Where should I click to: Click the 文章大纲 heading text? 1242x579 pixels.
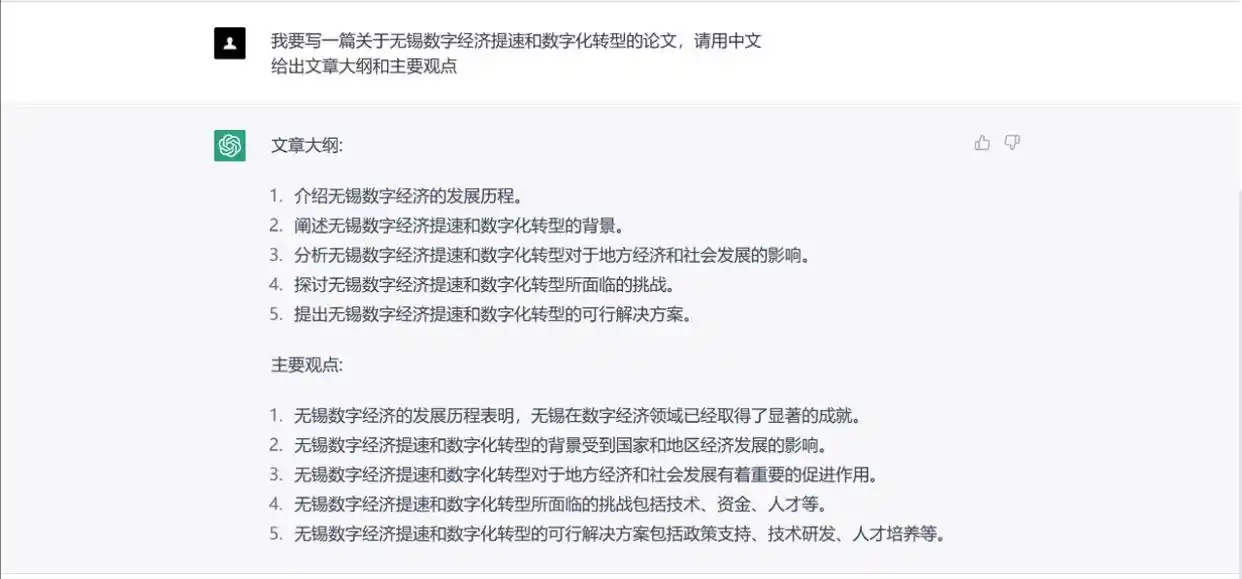307,145
